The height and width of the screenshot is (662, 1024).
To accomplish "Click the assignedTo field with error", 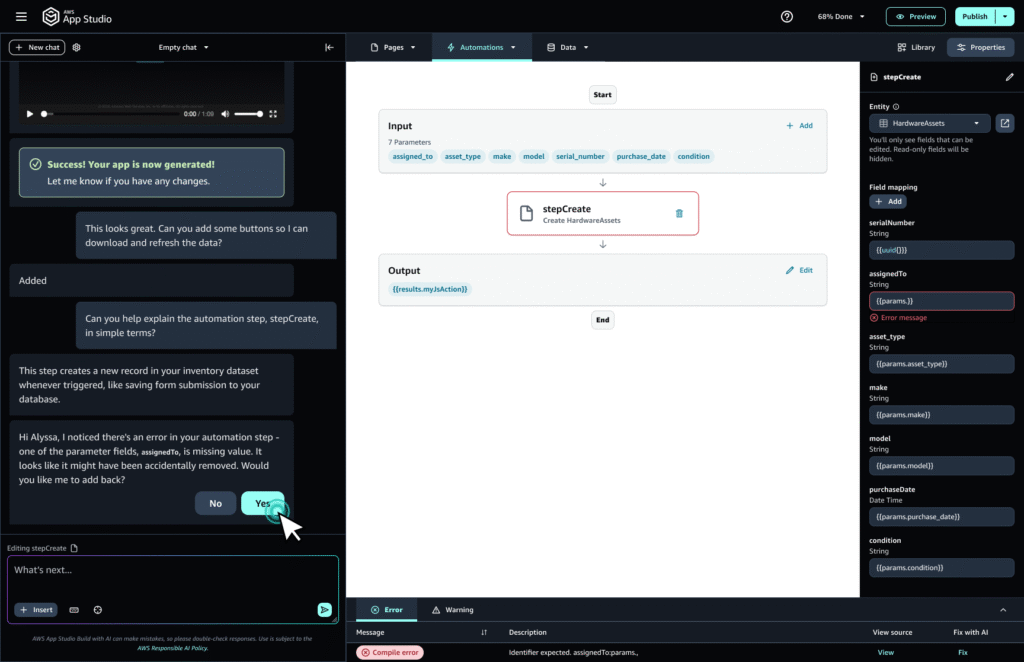I will [x=941, y=301].
